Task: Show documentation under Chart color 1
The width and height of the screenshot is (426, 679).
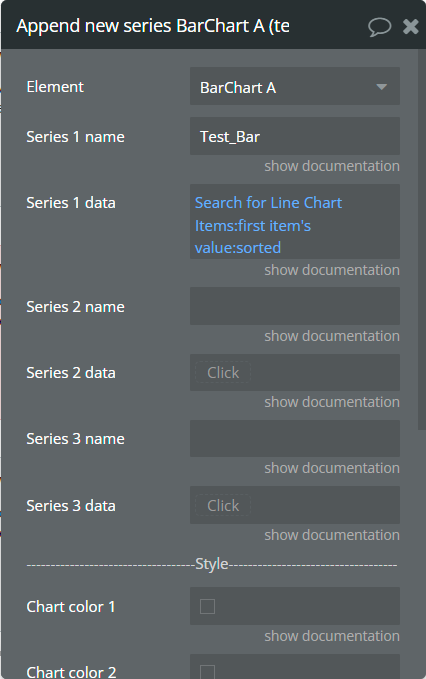Action: 332,636
